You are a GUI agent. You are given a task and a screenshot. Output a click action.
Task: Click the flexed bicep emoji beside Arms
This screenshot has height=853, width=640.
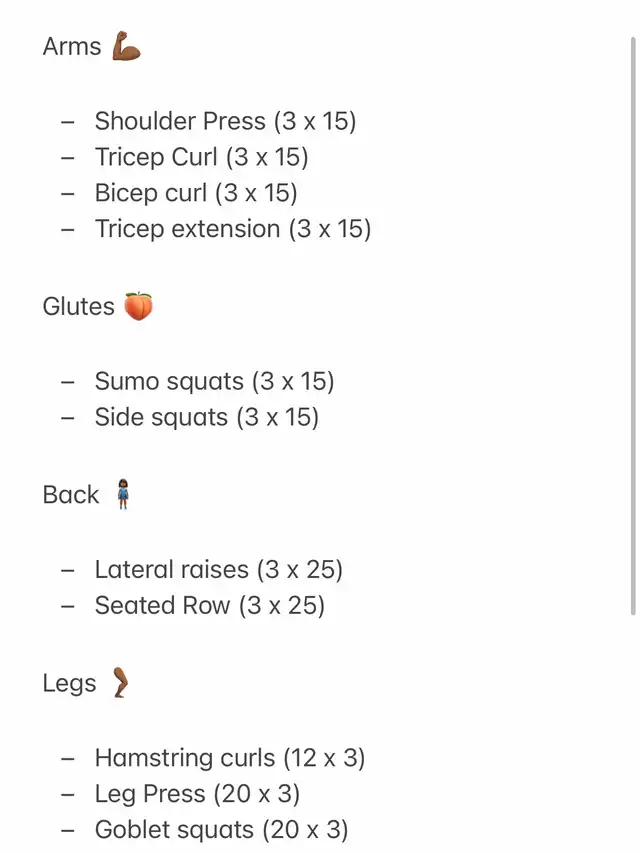point(126,46)
